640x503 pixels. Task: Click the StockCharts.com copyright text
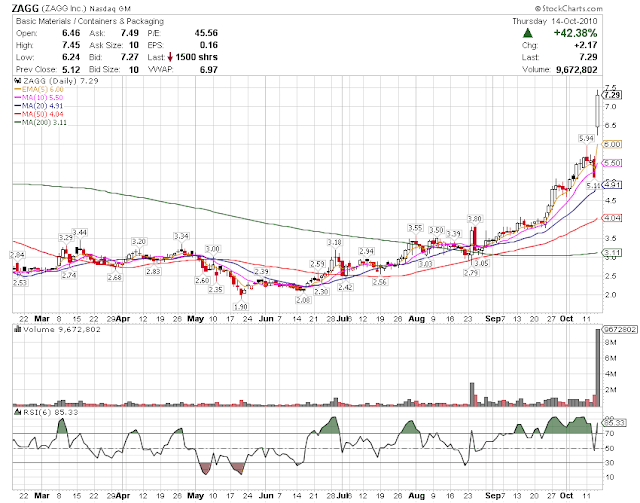pos(569,8)
